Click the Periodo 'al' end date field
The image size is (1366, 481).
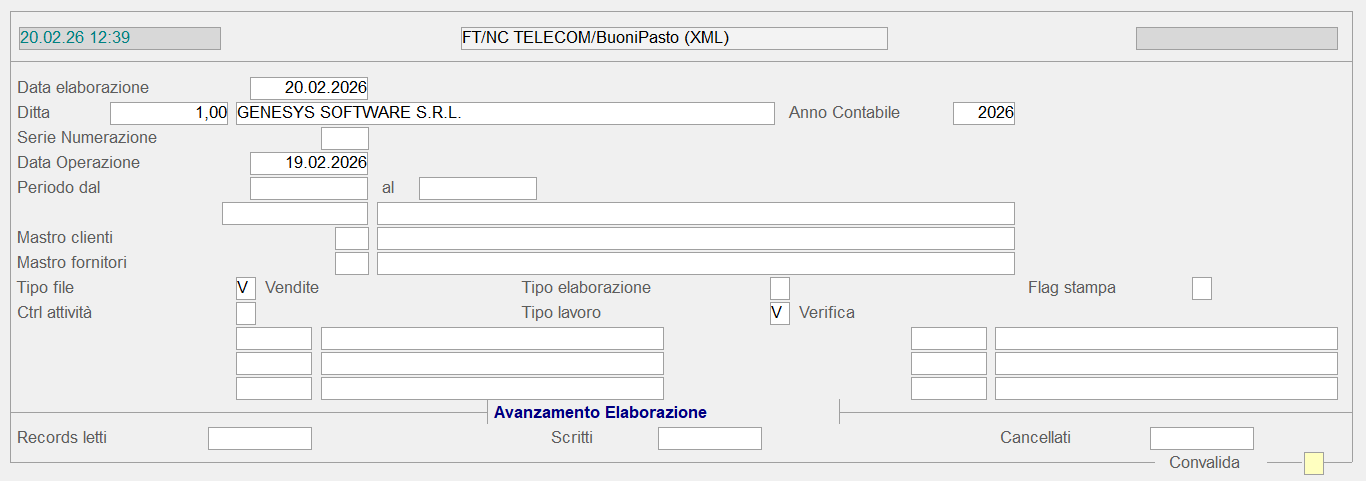point(478,188)
